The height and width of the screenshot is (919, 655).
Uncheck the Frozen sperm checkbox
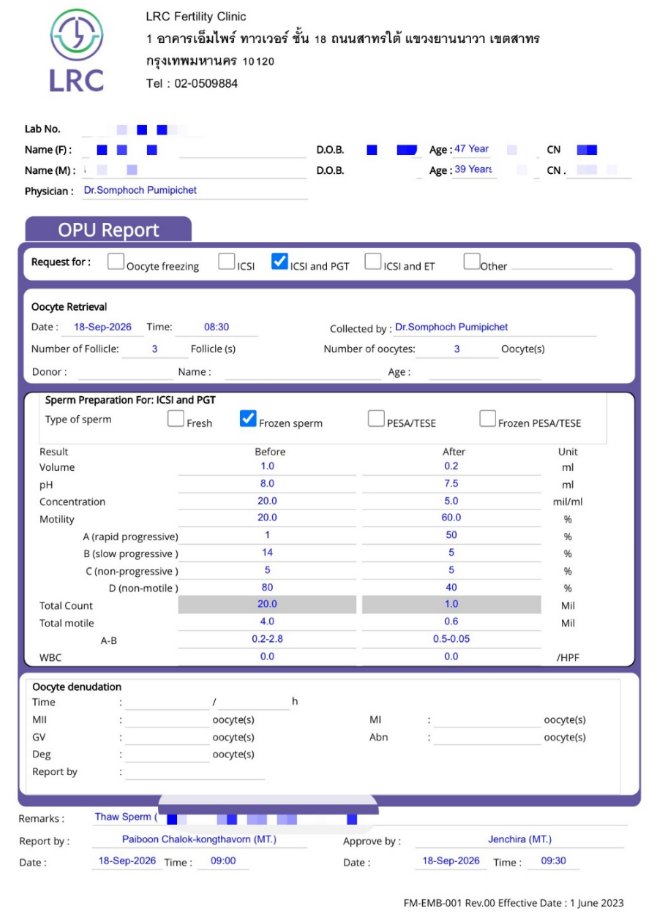click(248, 418)
